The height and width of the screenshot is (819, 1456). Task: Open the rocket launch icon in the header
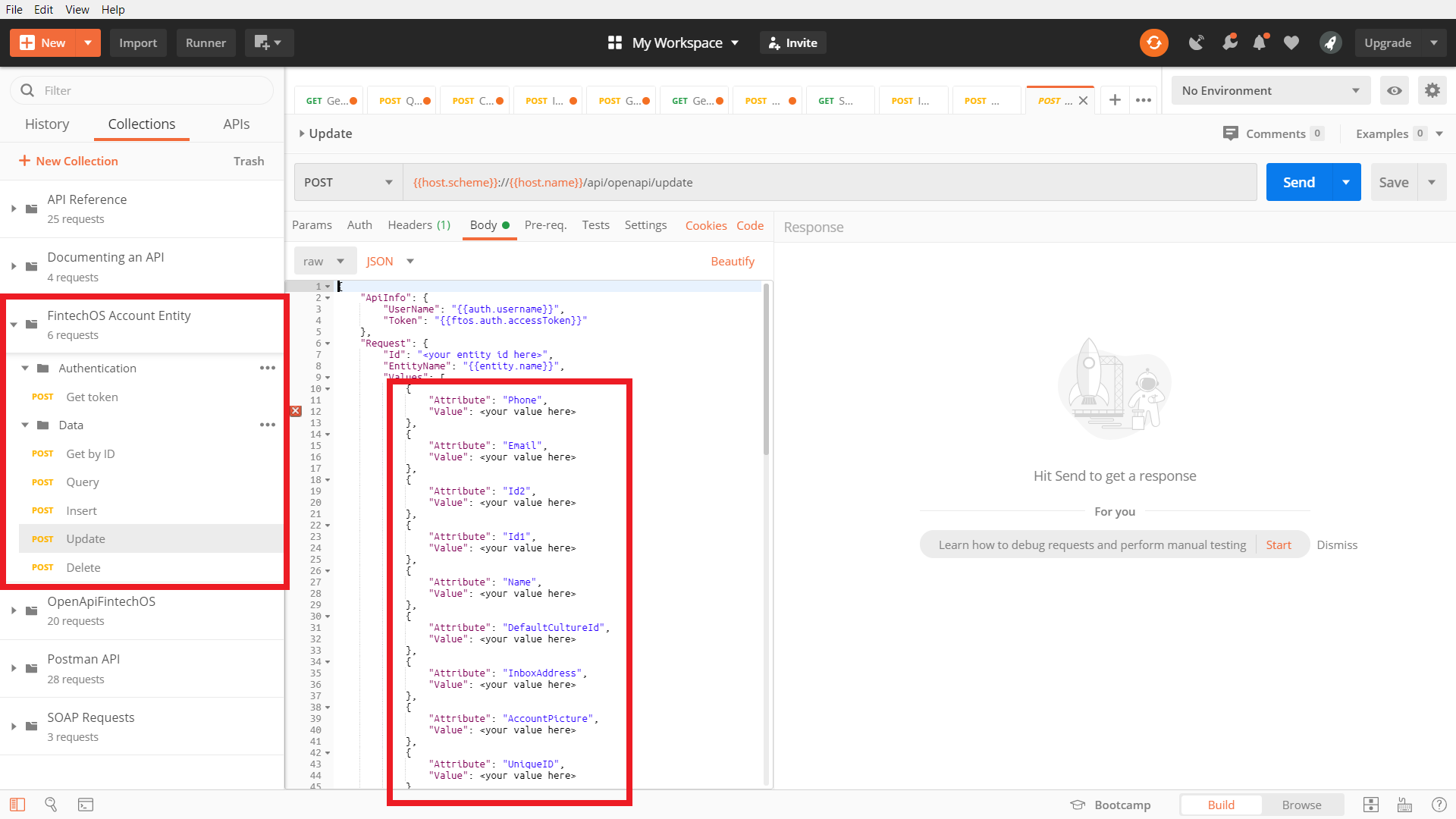(1330, 42)
